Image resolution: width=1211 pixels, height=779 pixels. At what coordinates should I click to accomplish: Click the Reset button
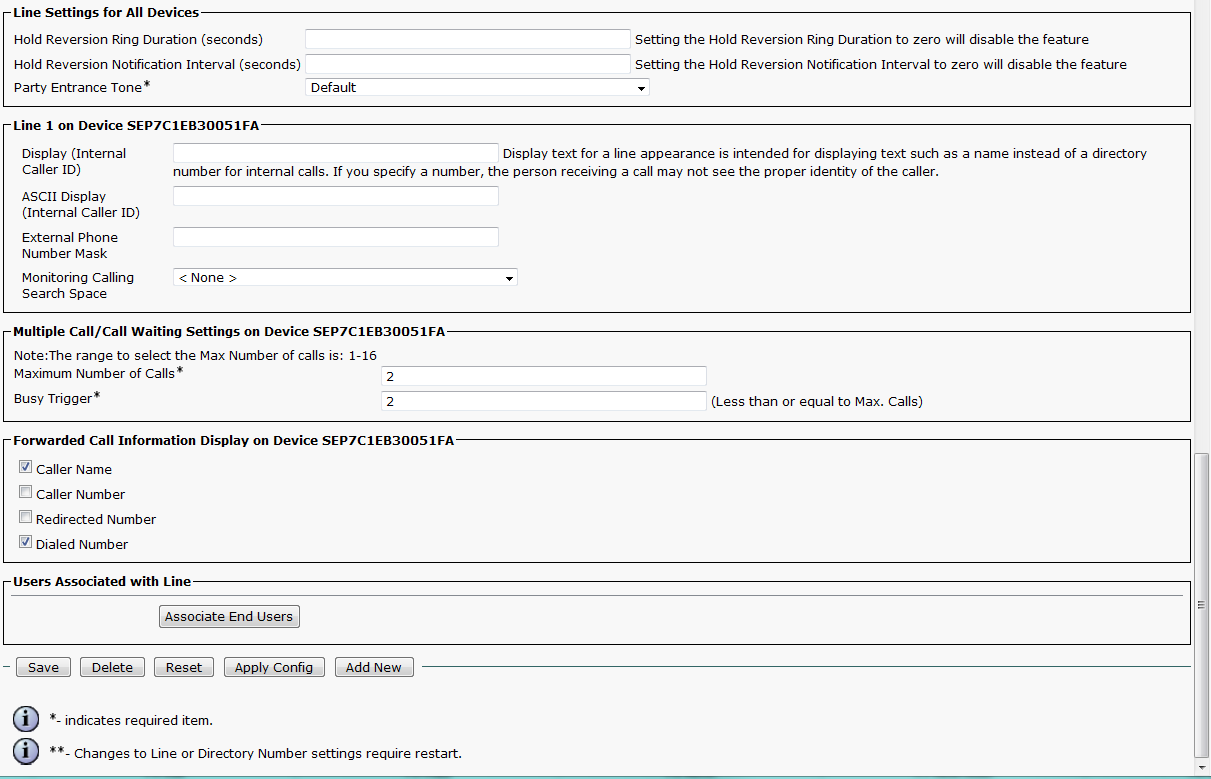tap(184, 667)
